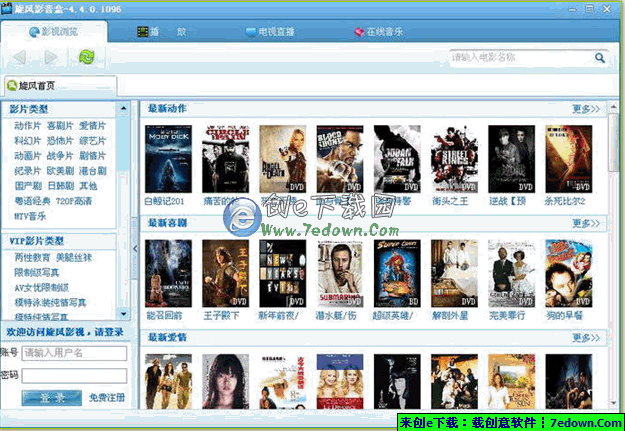625x431 pixels.
Task: Click the back navigation arrow
Action: pyautogui.click(x=20, y=57)
